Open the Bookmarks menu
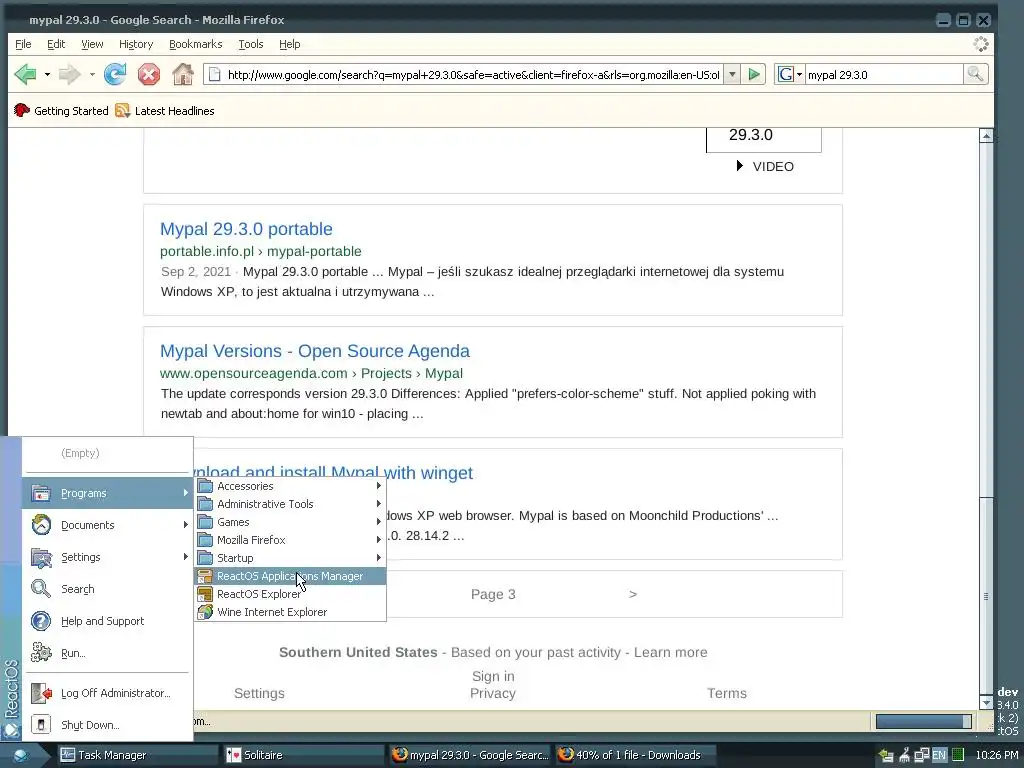 (195, 44)
